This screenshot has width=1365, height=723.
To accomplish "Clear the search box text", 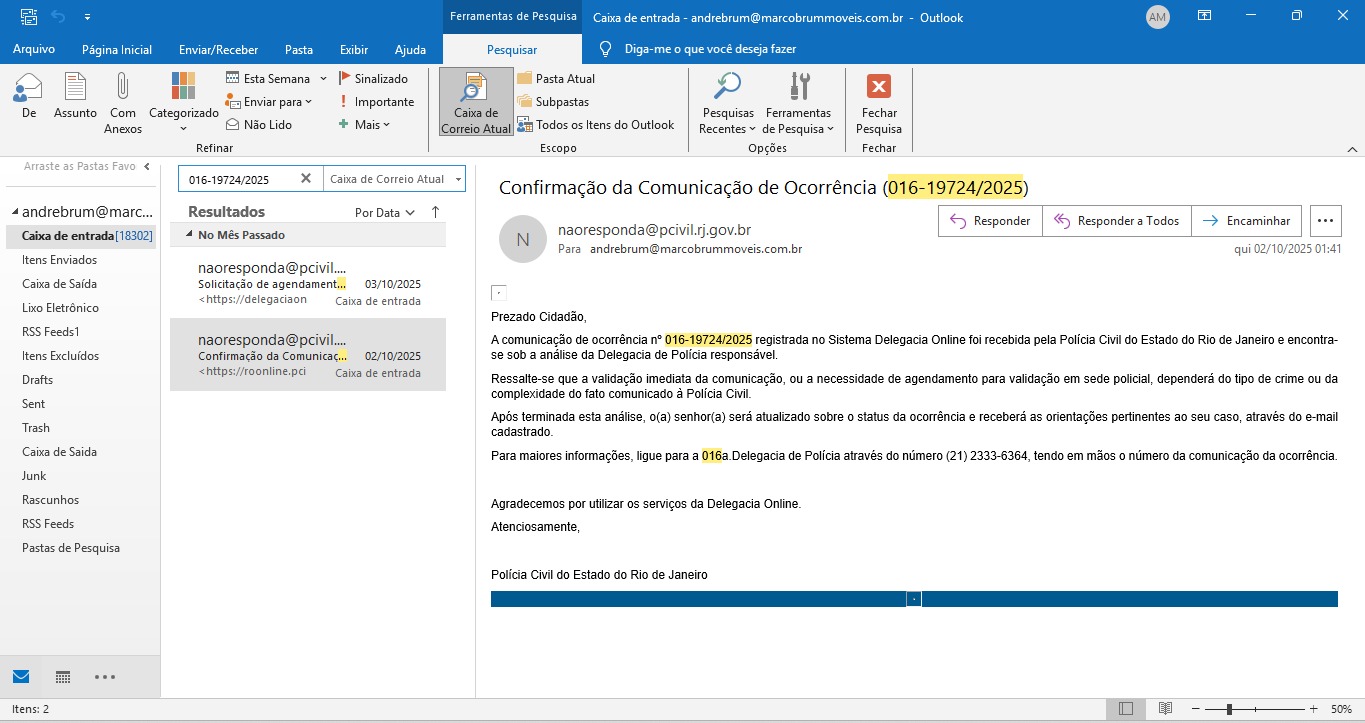I will coord(306,179).
